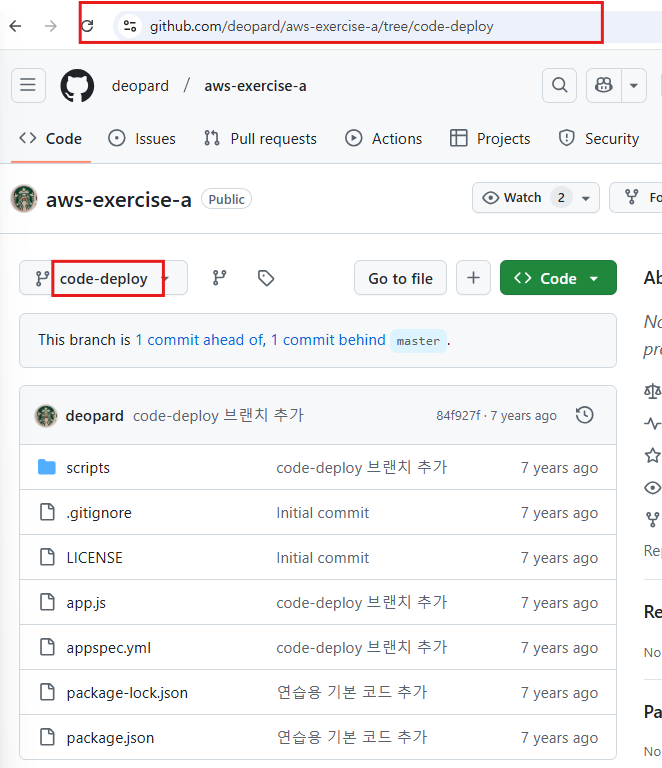Open aws-exercise-a breadcrumb link
This screenshot has width=662, height=768.
click(255, 86)
